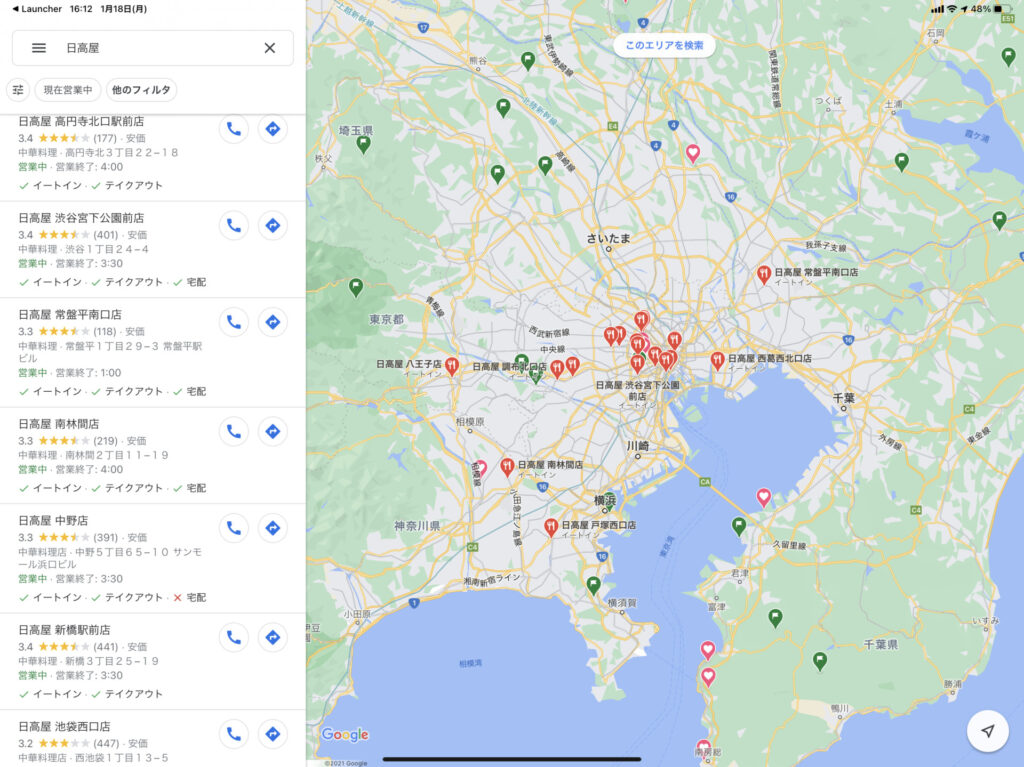Call 日高屋 南林間店 from the list
Viewport: 1024px width, 767px height.
click(234, 431)
